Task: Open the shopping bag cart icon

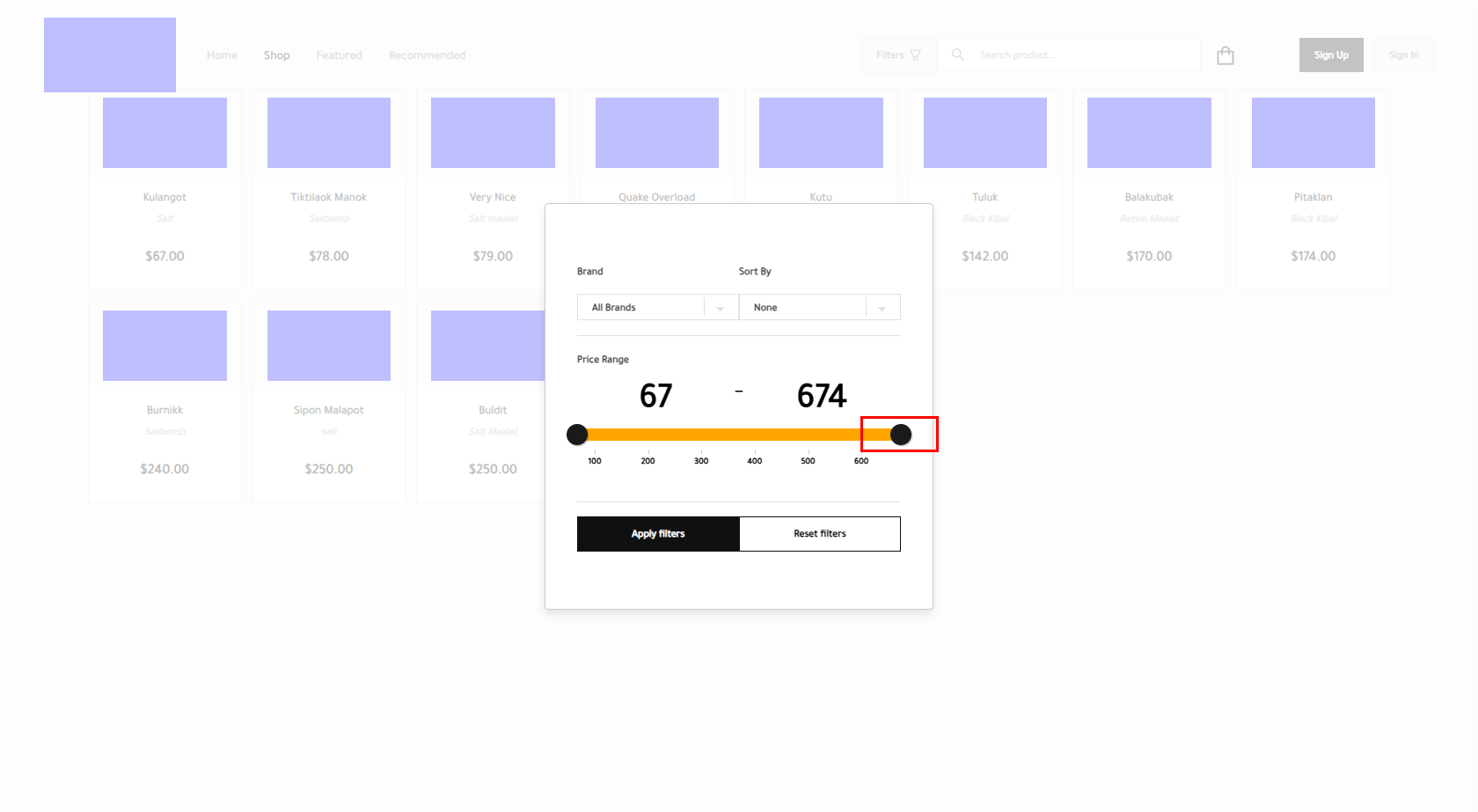Action: [1225, 55]
